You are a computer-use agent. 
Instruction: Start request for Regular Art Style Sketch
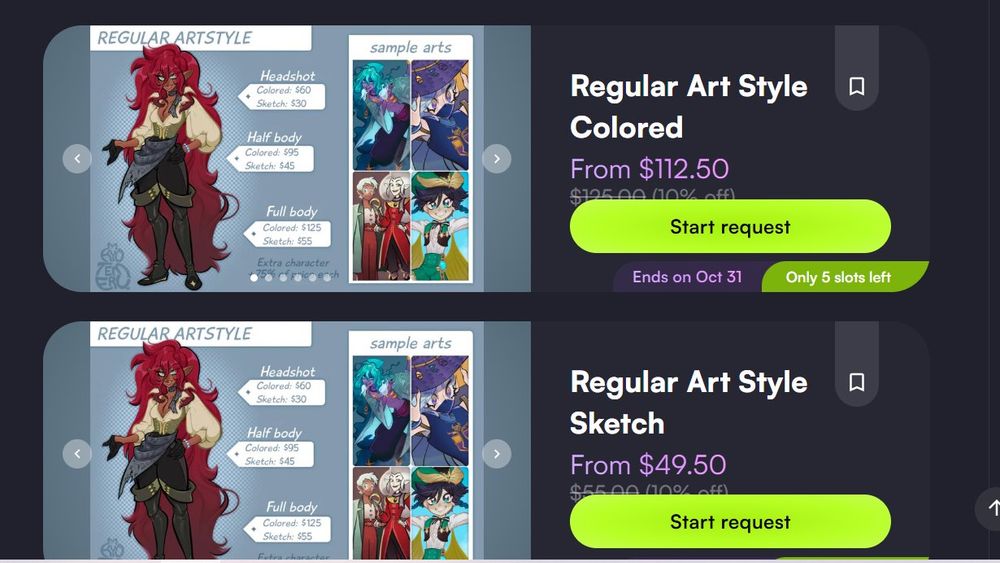730,522
